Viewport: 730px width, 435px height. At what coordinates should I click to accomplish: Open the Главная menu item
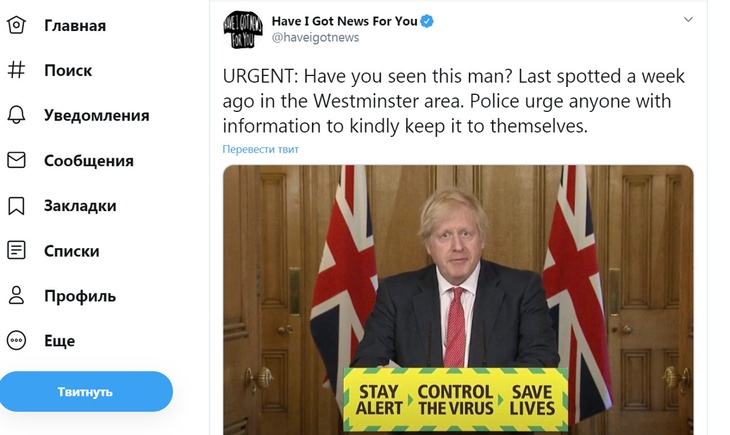click(x=75, y=25)
